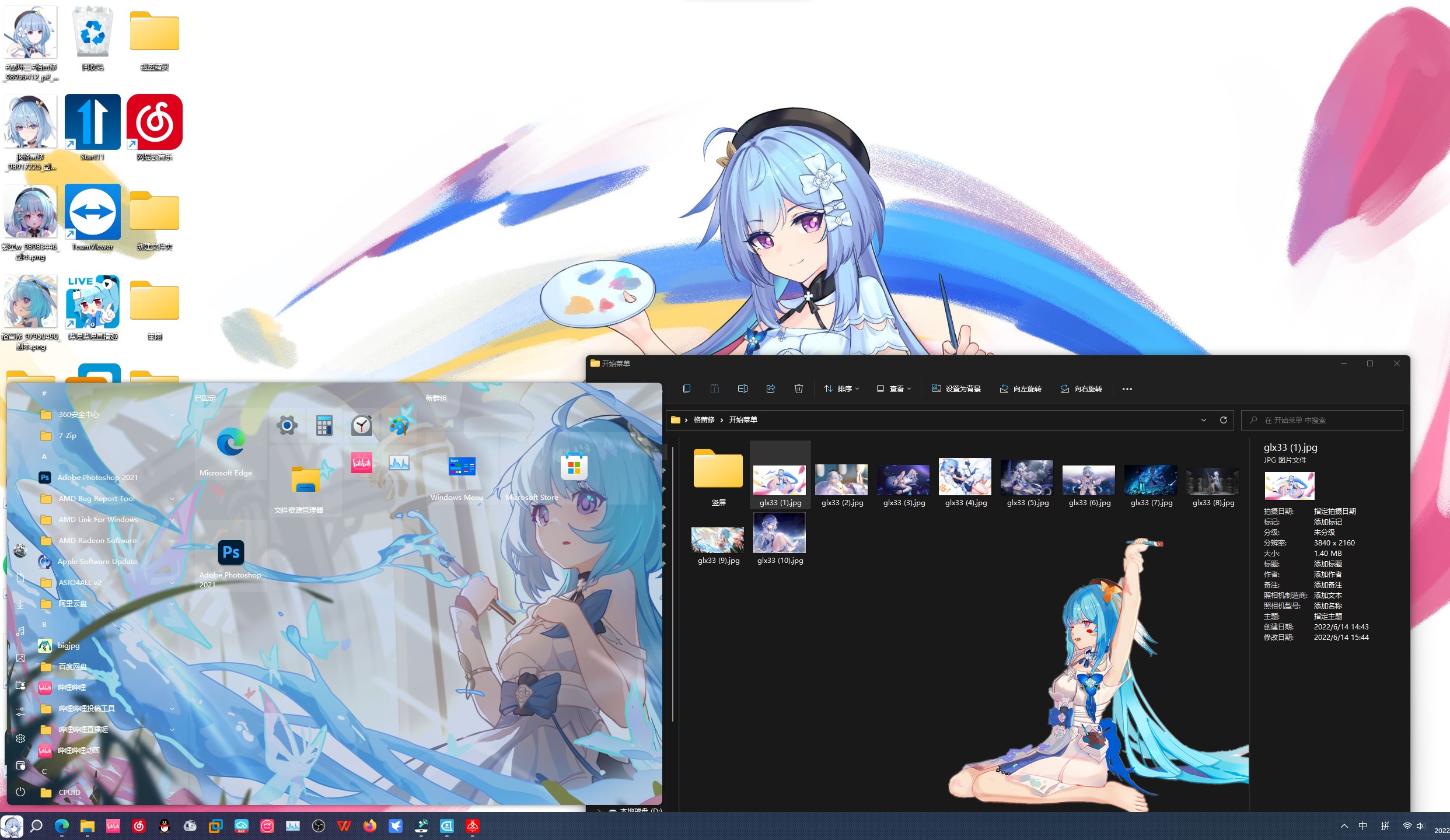
Task: Expand the 360安全中心 folder in app list
Action: click(x=172, y=415)
